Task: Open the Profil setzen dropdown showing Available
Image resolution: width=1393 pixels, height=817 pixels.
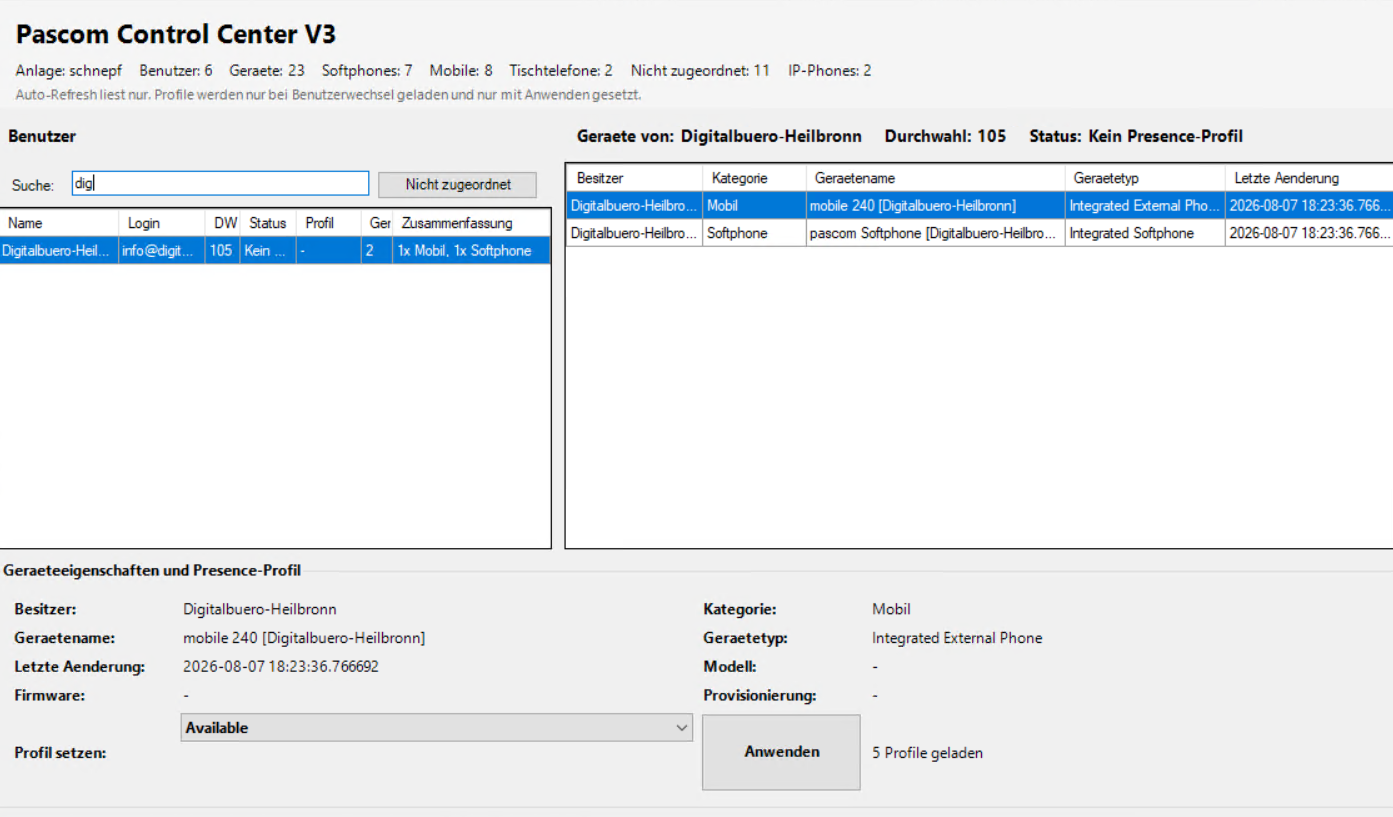Action: pyautogui.click(x=437, y=728)
